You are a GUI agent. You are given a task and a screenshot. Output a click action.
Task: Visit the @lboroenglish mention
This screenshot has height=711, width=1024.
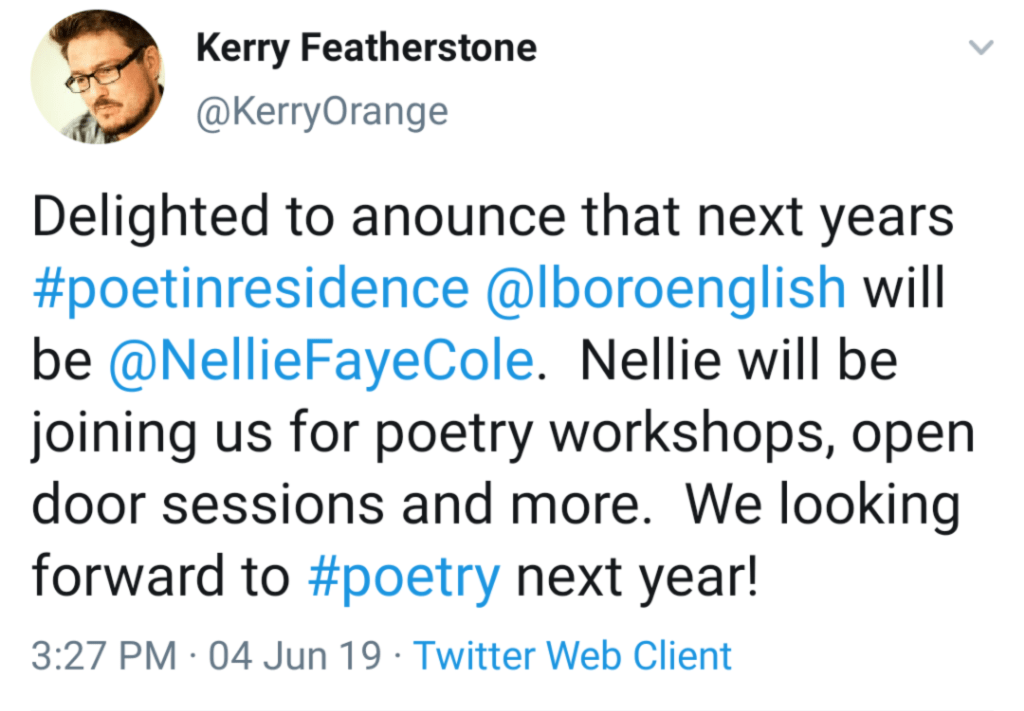[665, 290]
